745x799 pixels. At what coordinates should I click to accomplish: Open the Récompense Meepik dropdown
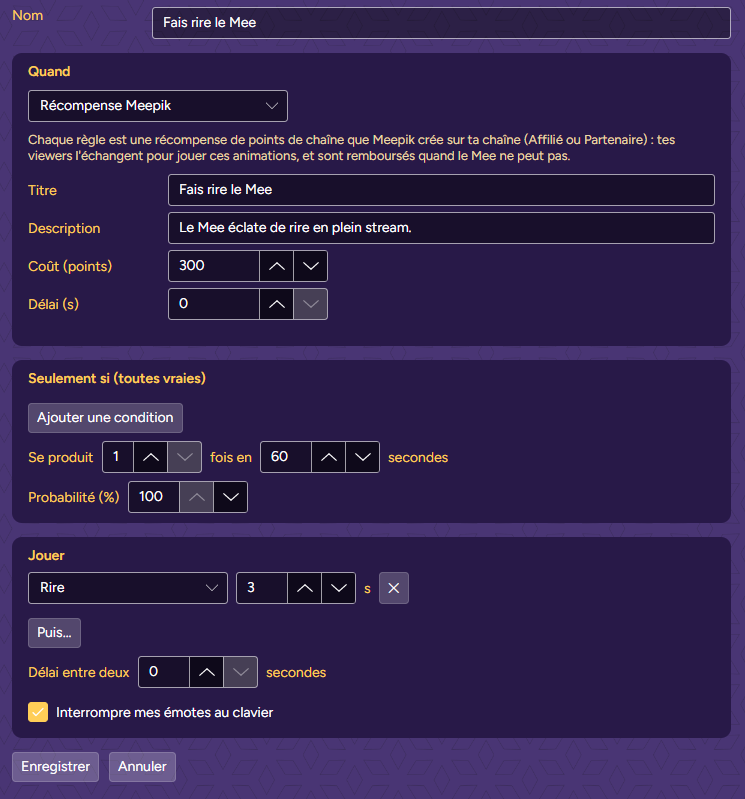pyautogui.click(x=158, y=106)
